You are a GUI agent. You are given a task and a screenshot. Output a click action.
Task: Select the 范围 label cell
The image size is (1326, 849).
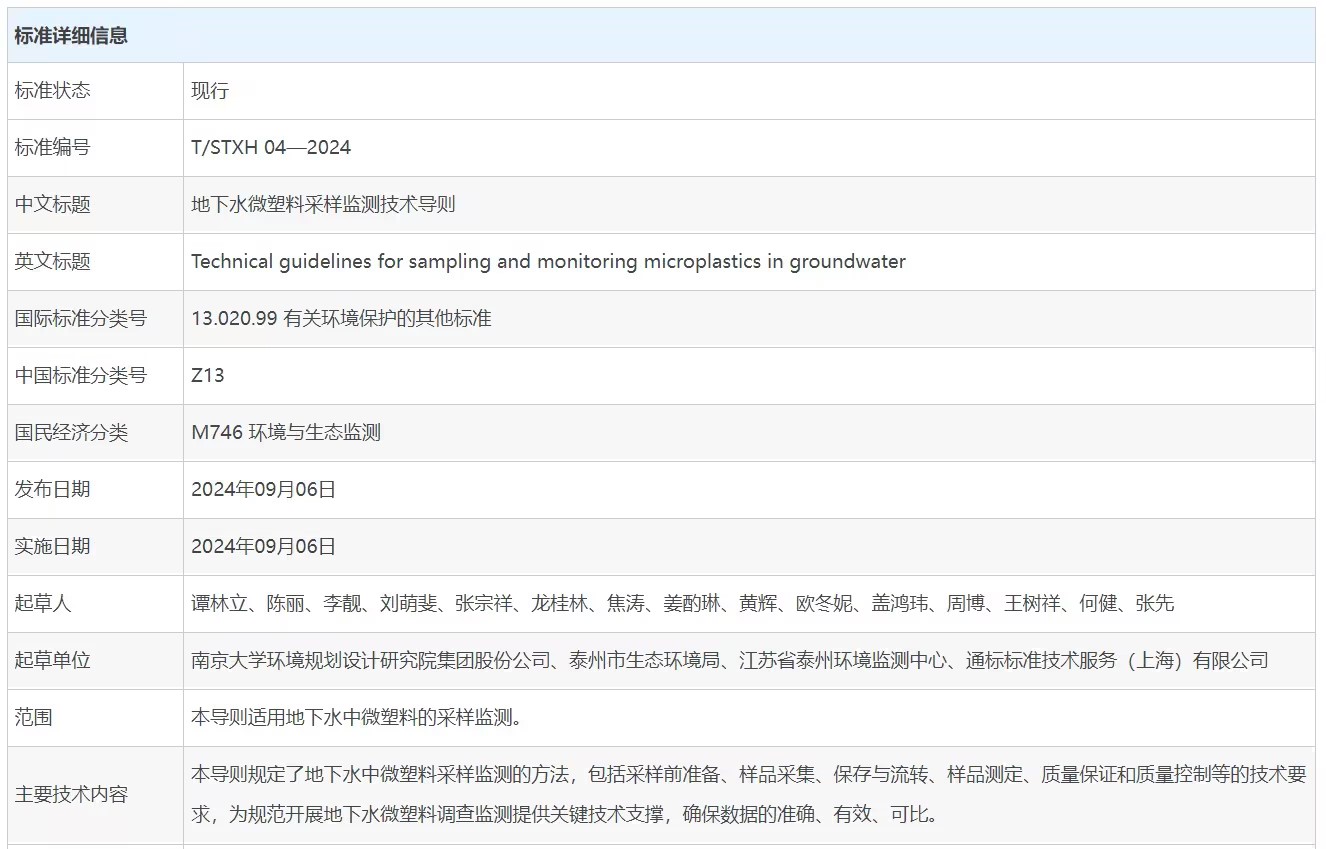(x=95, y=718)
